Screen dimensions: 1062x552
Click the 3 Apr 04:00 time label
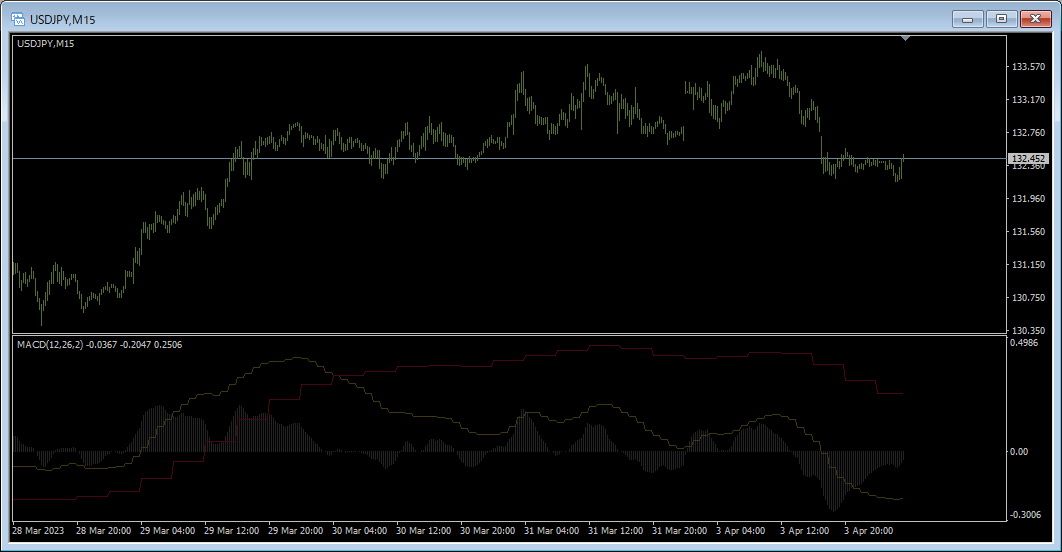[x=740, y=531]
